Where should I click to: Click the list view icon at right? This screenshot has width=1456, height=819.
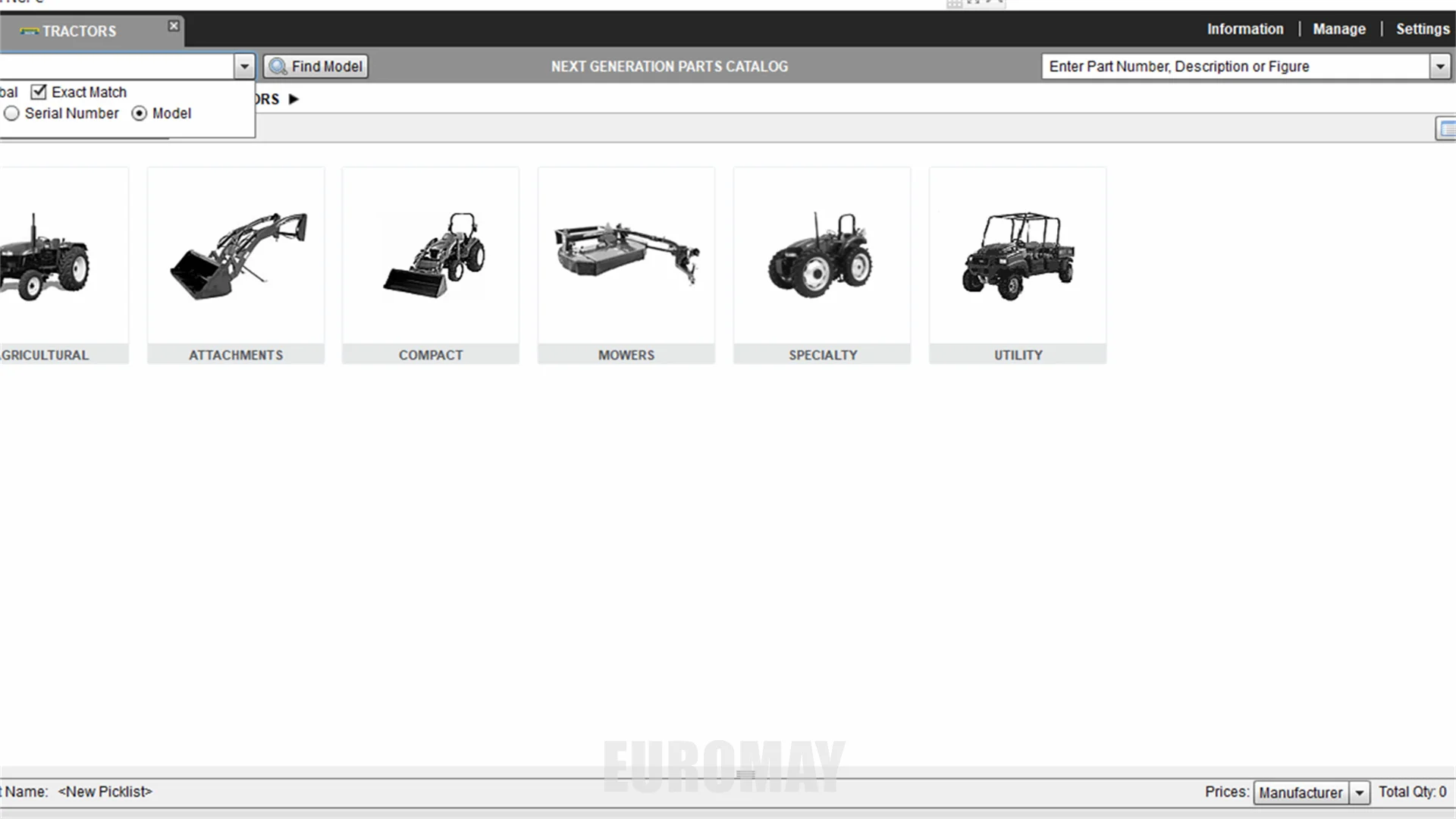1447,129
